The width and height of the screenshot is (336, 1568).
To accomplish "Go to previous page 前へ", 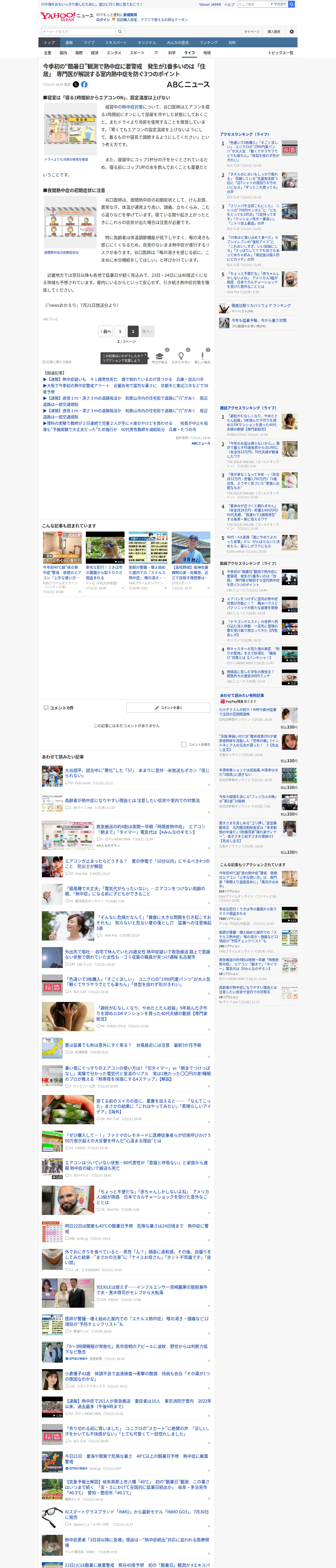I will pos(105,332).
